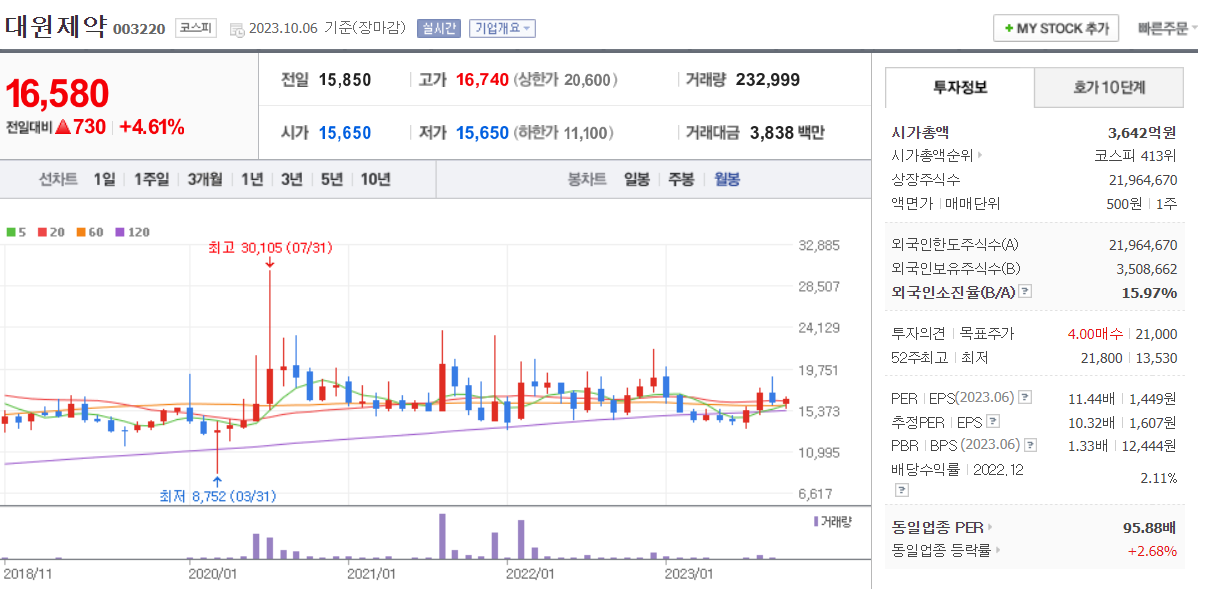Click the 코스피 market badge
Image resolution: width=1209 pixels, height=589 pixels.
(x=195, y=28)
